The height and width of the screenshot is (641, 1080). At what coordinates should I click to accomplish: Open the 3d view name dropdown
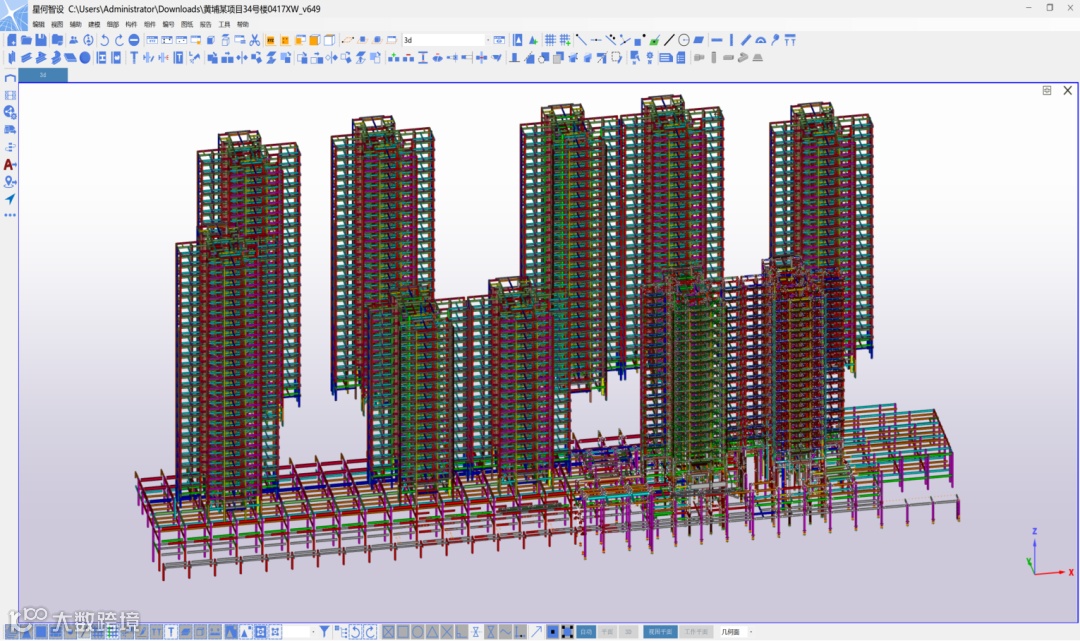pyautogui.click(x=488, y=40)
